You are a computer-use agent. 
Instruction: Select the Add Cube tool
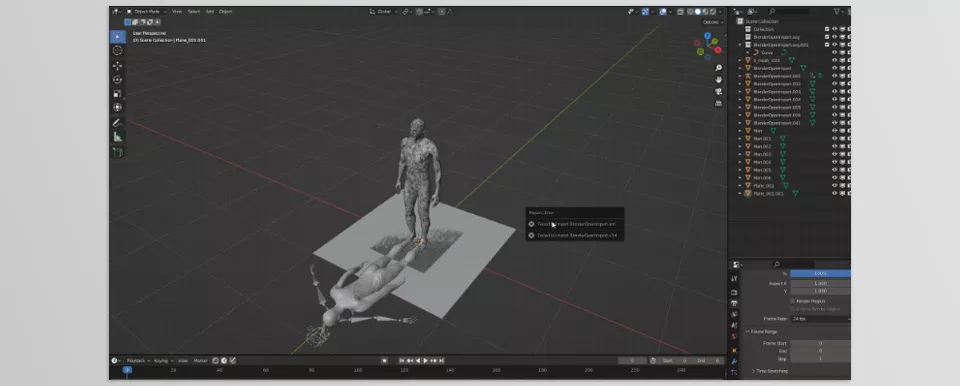coord(118,152)
